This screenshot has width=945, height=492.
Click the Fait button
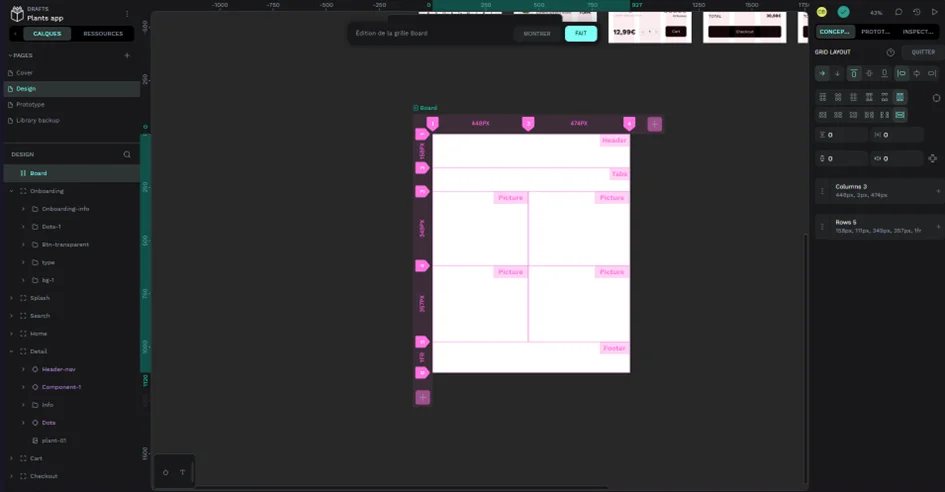[x=581, y=34]
